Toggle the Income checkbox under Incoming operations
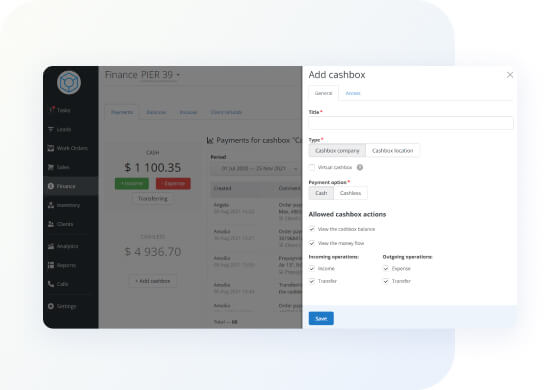The image size is (551, 390). pos(312,268)
